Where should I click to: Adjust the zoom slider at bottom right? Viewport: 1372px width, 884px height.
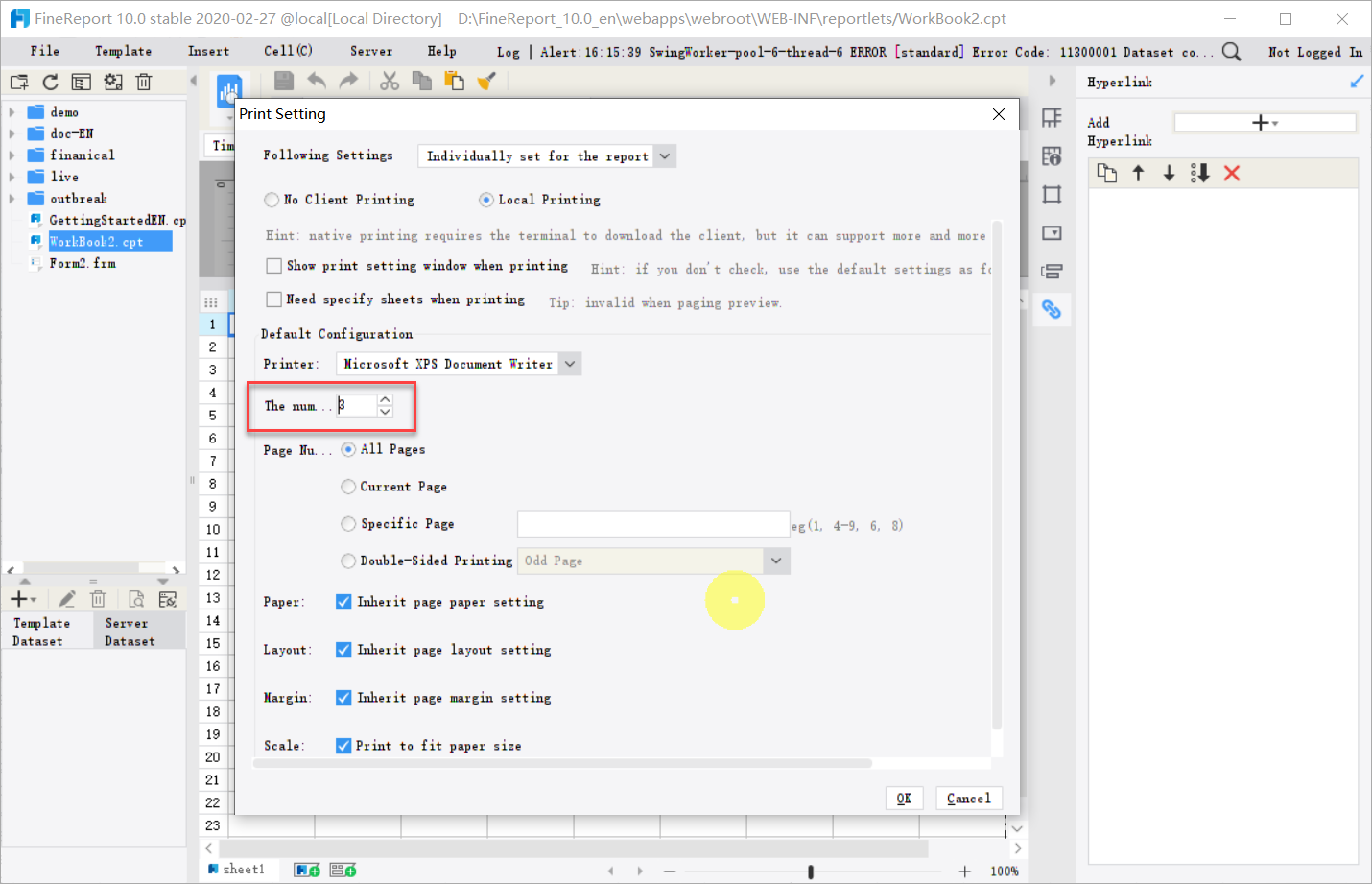click(811, 871)
